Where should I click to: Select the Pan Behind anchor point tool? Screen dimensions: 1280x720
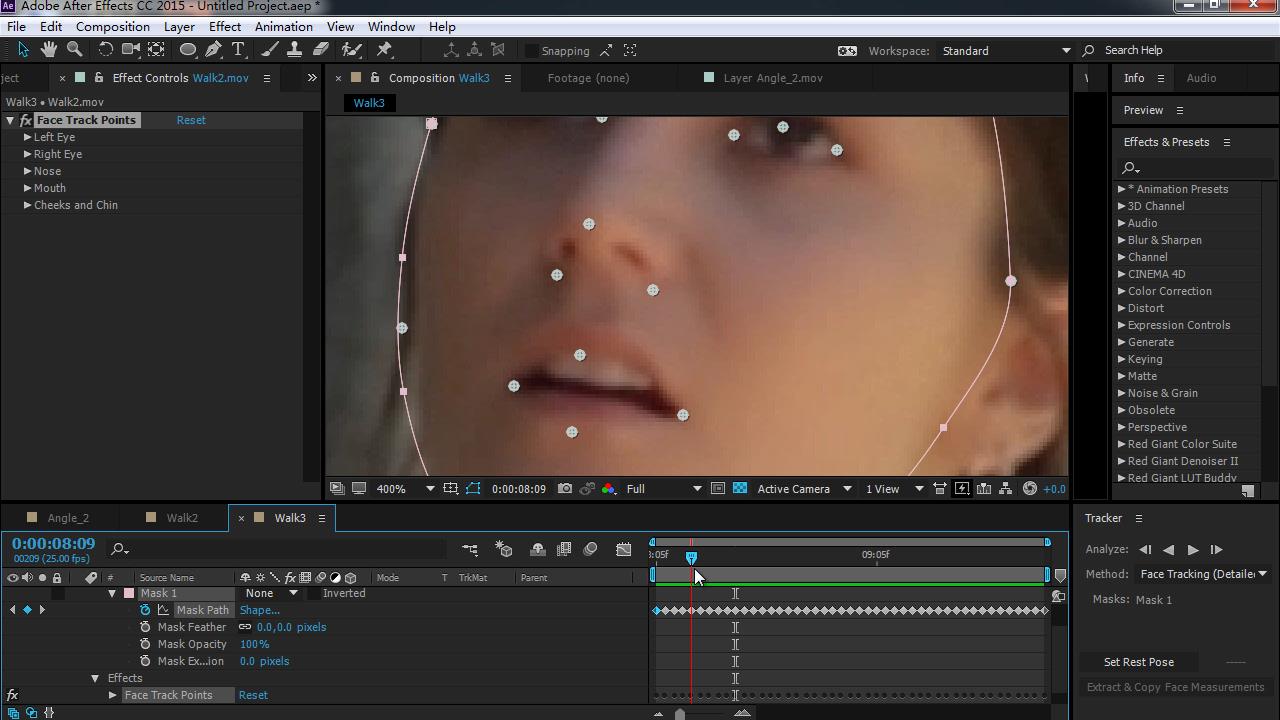[x=157, y=50]
